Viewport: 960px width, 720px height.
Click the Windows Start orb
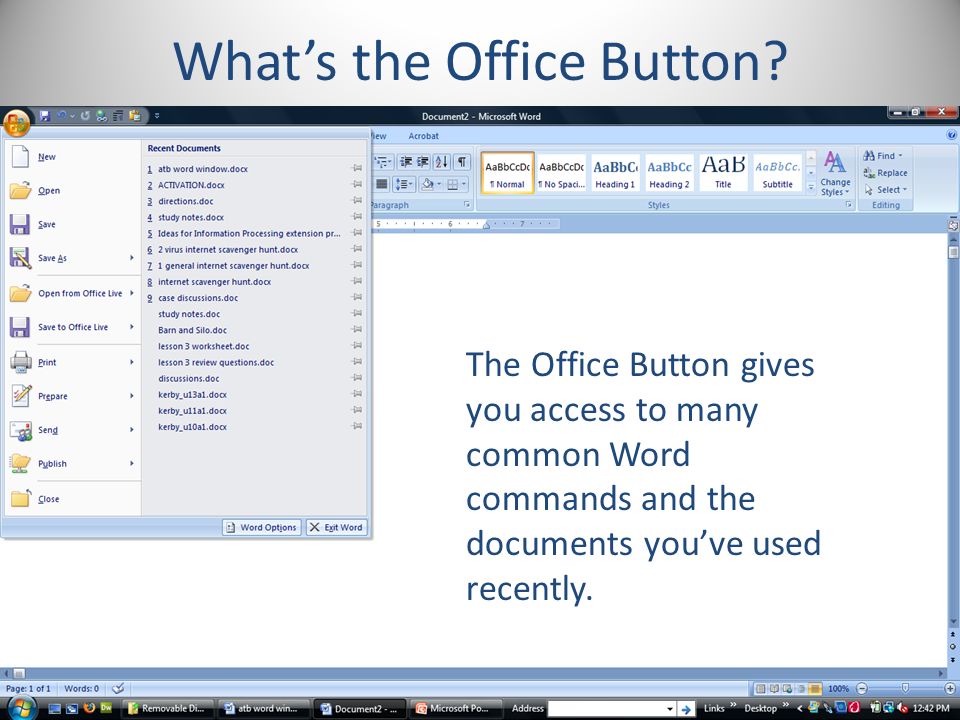click(21, 708)
